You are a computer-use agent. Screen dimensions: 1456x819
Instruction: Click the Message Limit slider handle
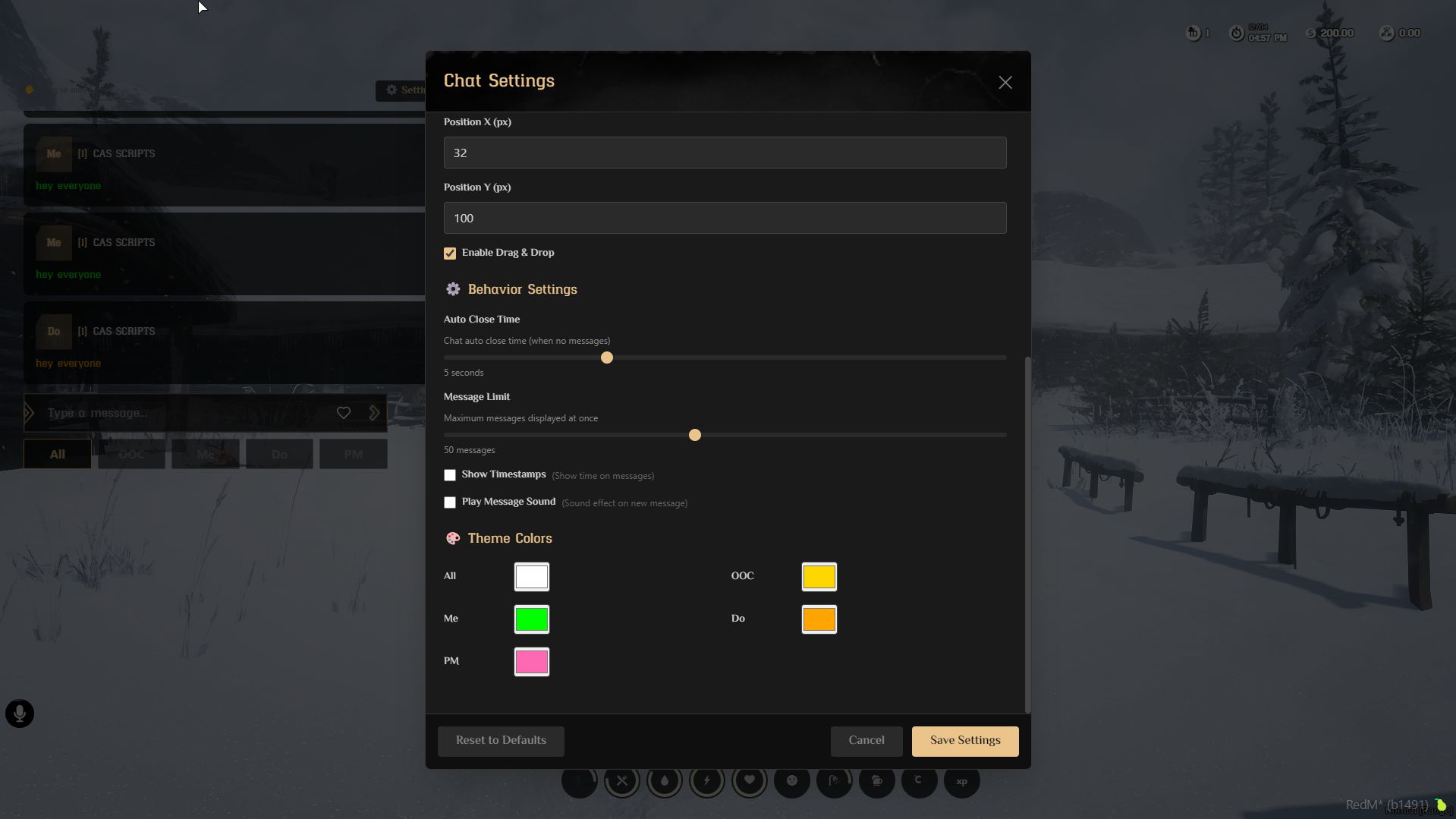[695, 435]
